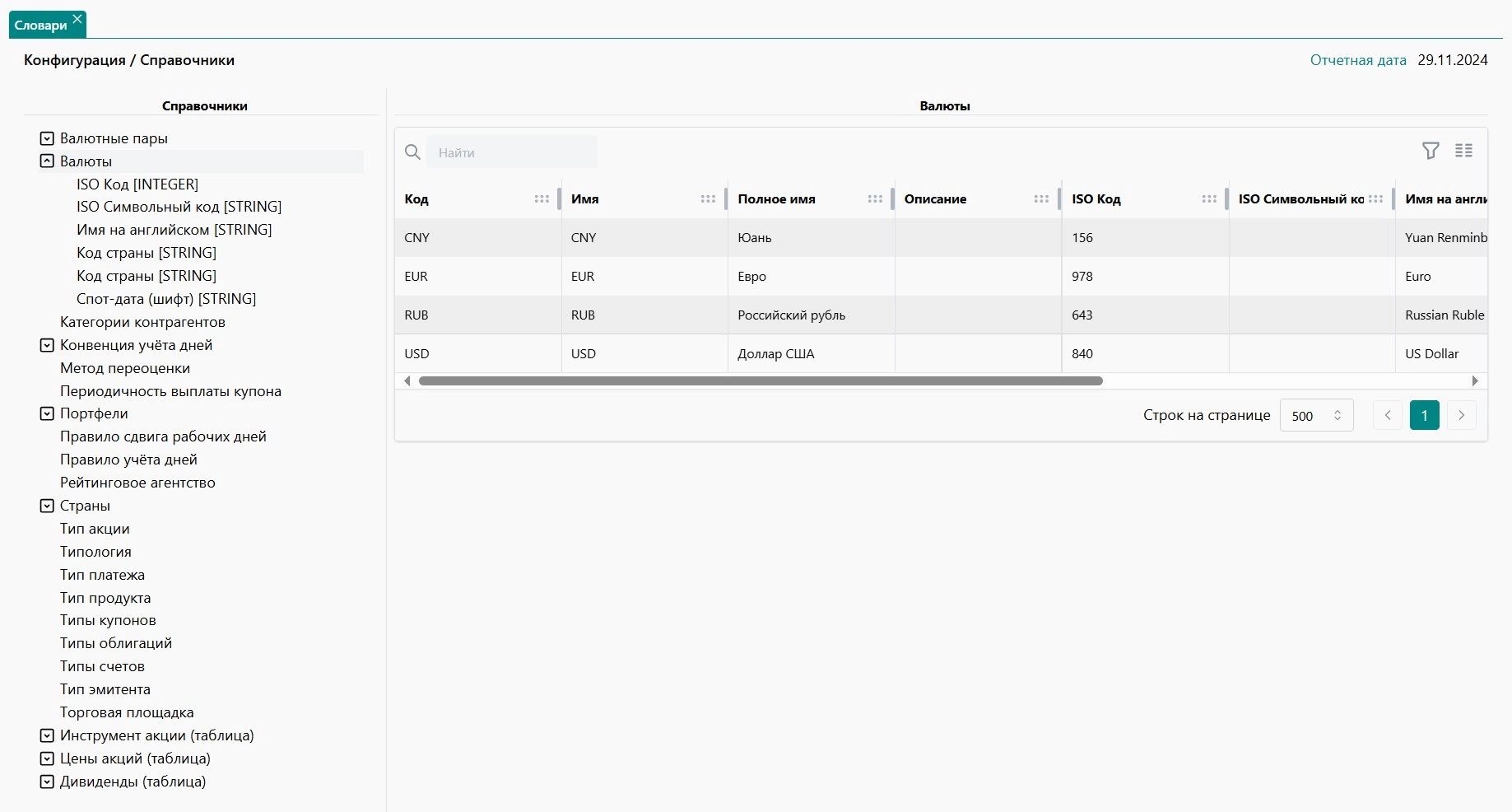Viewport: 1512px width, 812px height.
Task: Close the Словари tab
Action: click(x=77, y=19)
